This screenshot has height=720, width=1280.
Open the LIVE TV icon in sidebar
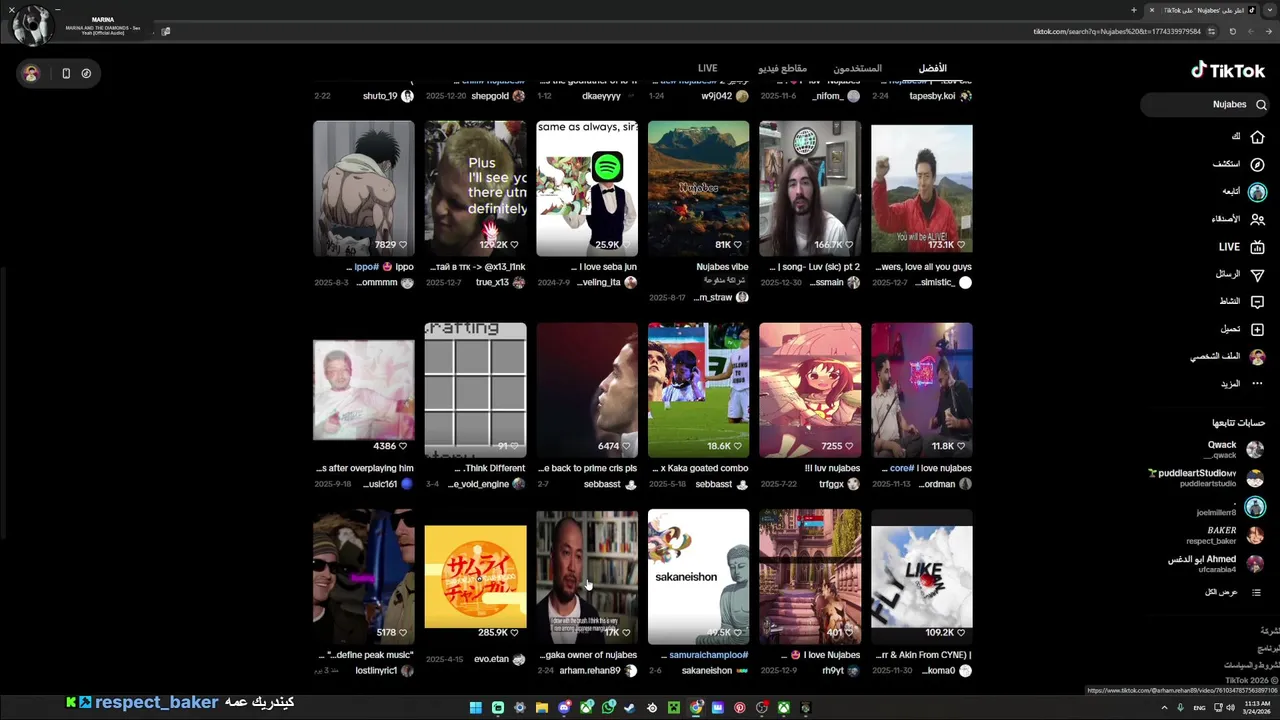click(1257, 247)
